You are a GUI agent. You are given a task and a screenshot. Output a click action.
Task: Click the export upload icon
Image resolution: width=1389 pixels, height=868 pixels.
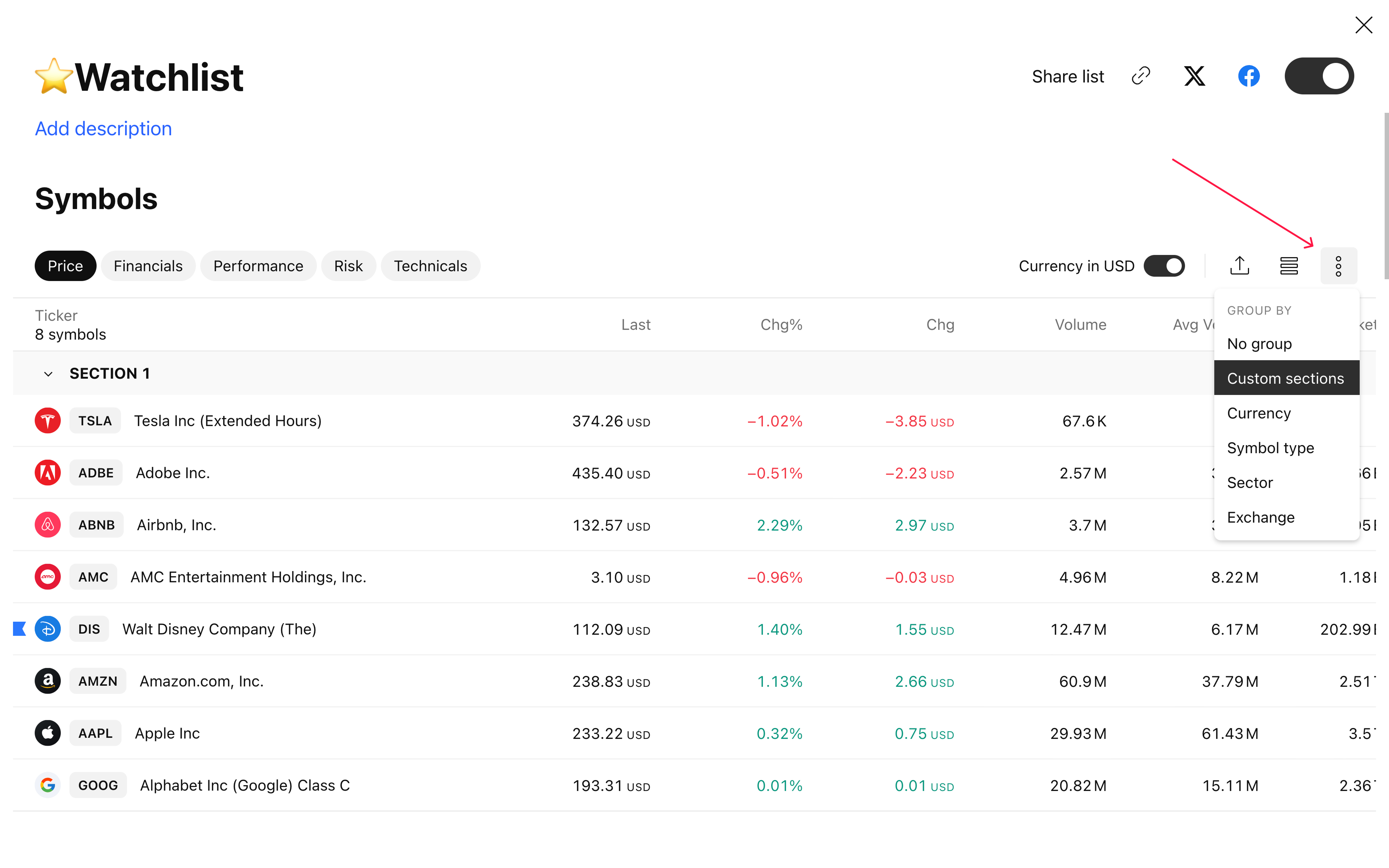pyautogui.click(x=1240, y=266)
